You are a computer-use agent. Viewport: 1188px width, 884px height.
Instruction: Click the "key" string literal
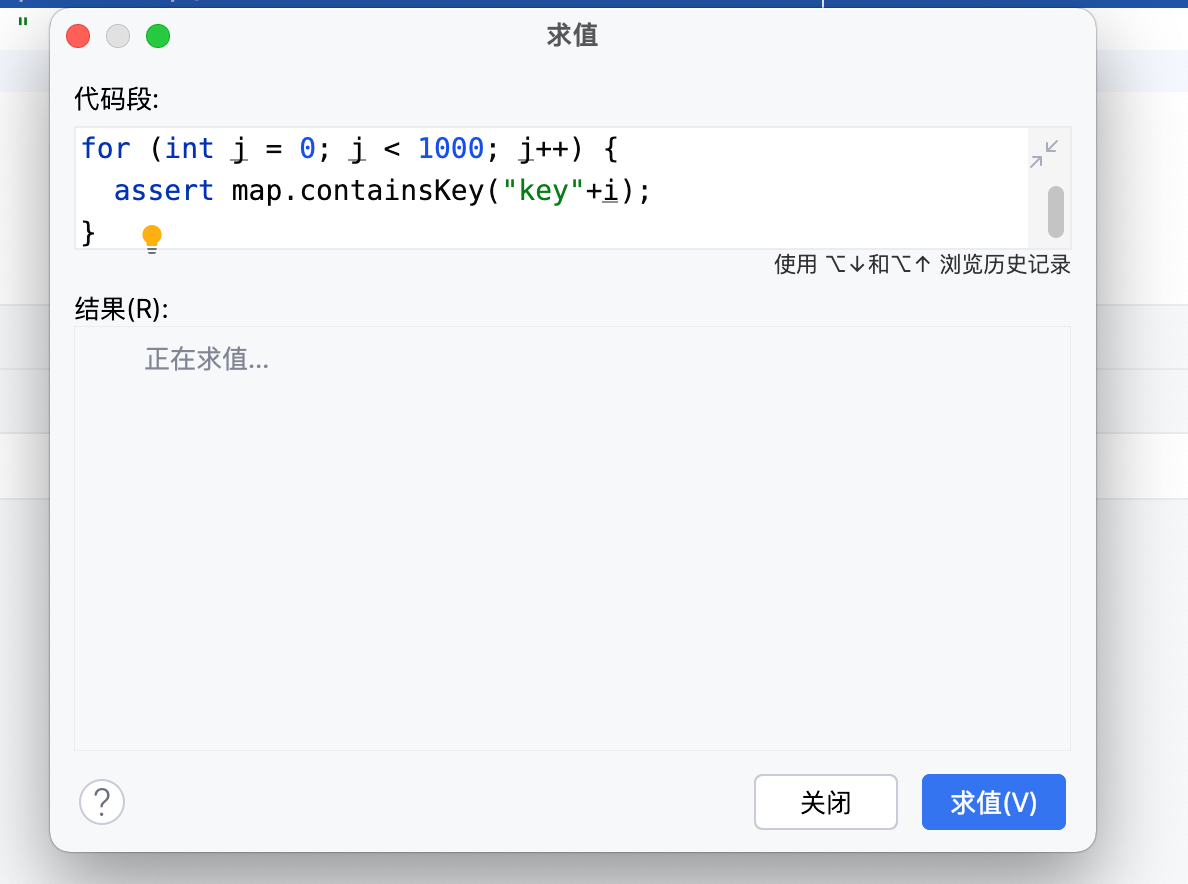pyautogui.click(x=543, y=191)
